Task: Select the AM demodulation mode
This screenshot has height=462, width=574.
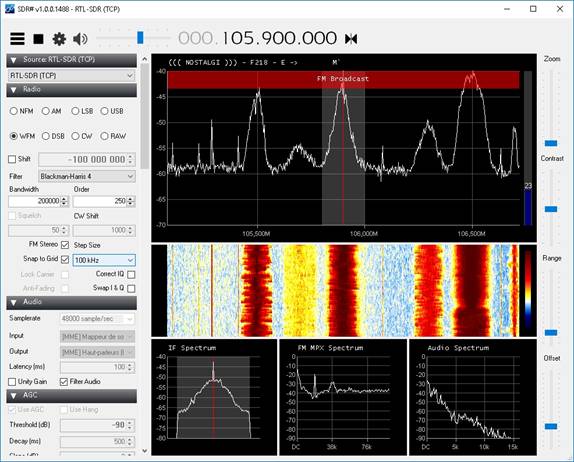Action: pos(52,111)
